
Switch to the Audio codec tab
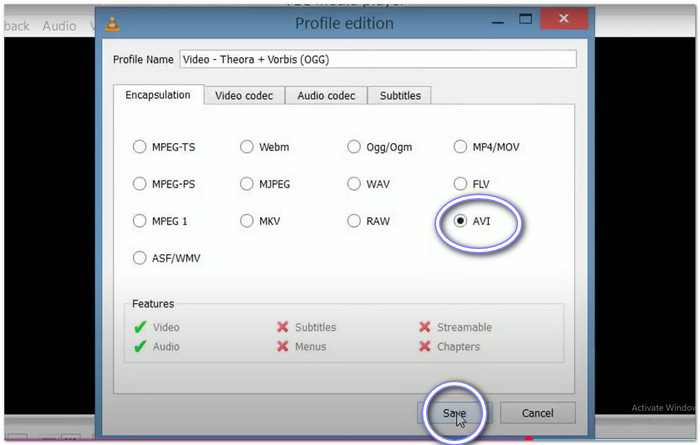(326, 96)
